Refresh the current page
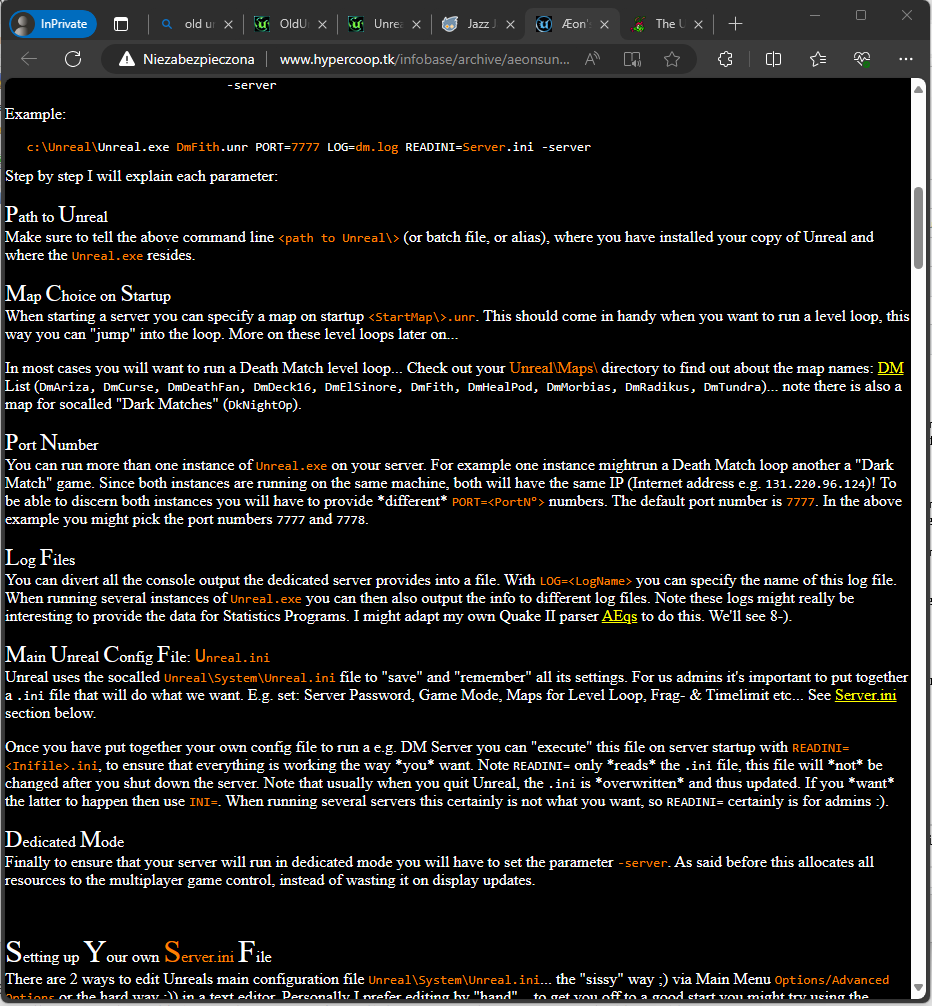Viewport: 932px width, 1006px height. point(73,59)
